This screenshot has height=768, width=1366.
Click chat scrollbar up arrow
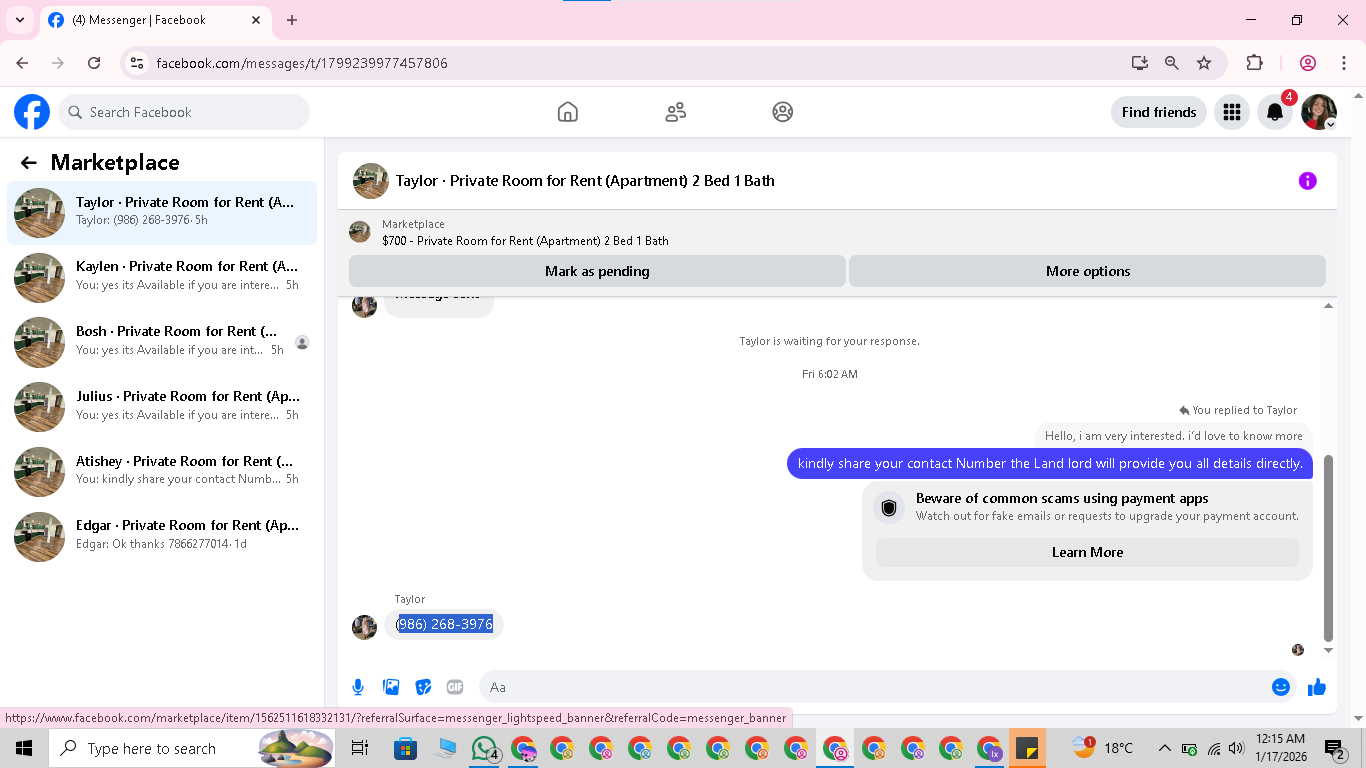pos(1328,305)
